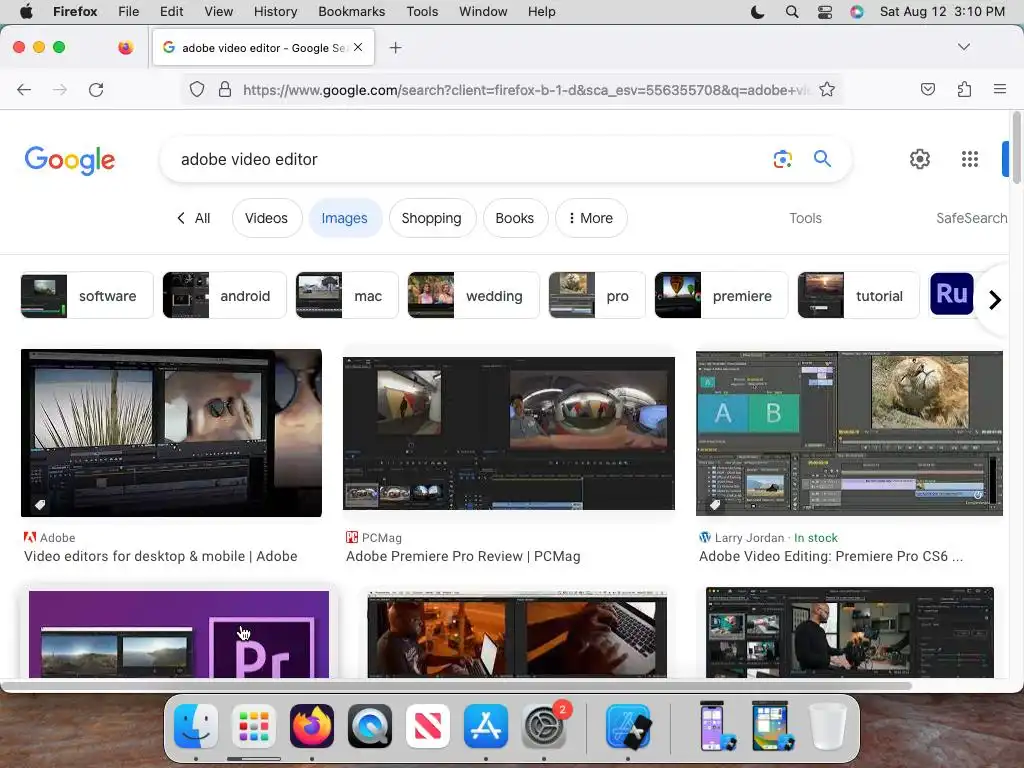Go back to All results
Screen dimensions: 1024x768
[194, 218]
